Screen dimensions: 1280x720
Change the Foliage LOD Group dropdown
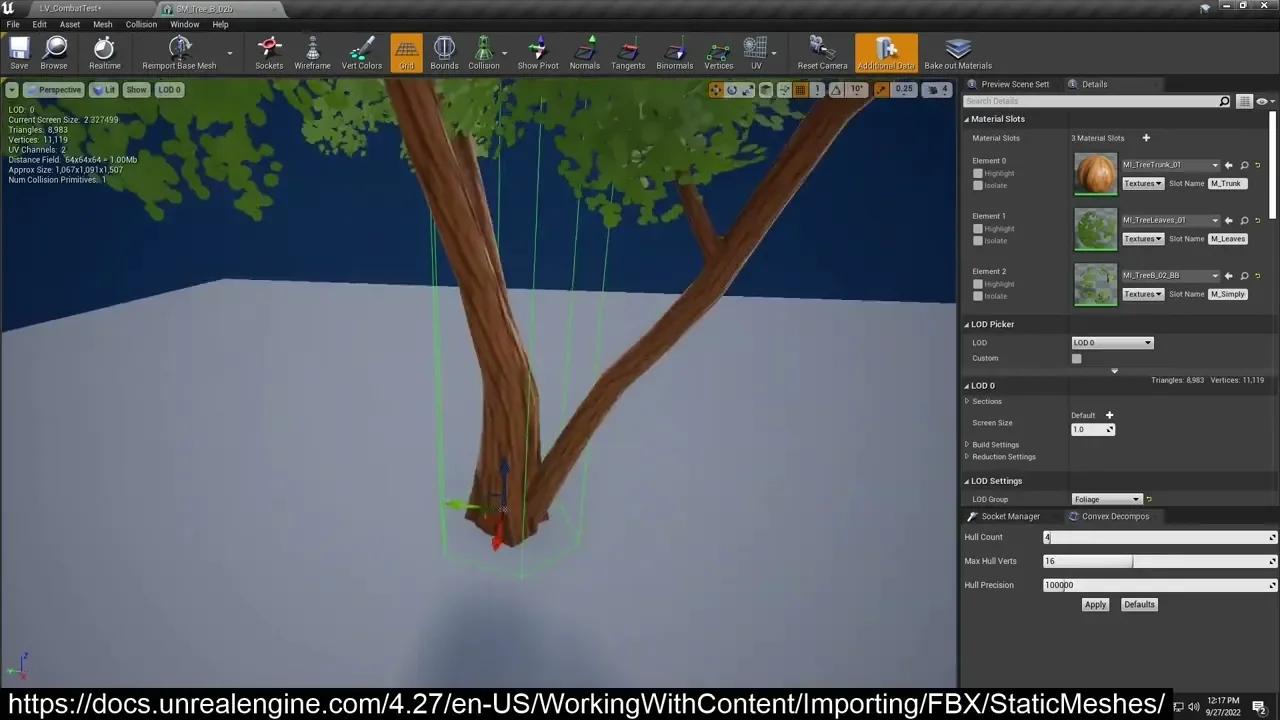(1106, 499)
